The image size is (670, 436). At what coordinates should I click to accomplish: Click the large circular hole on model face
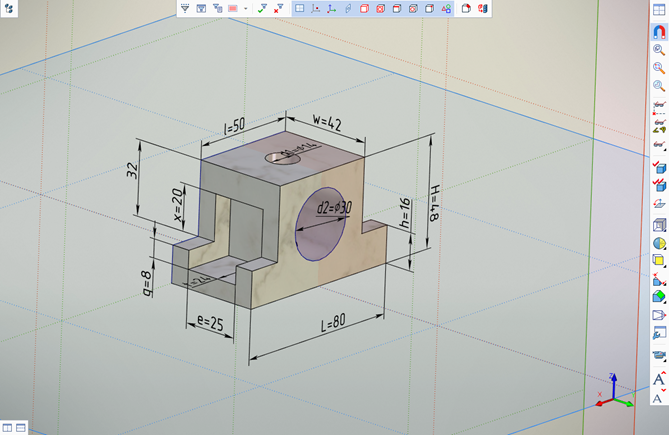320,224
